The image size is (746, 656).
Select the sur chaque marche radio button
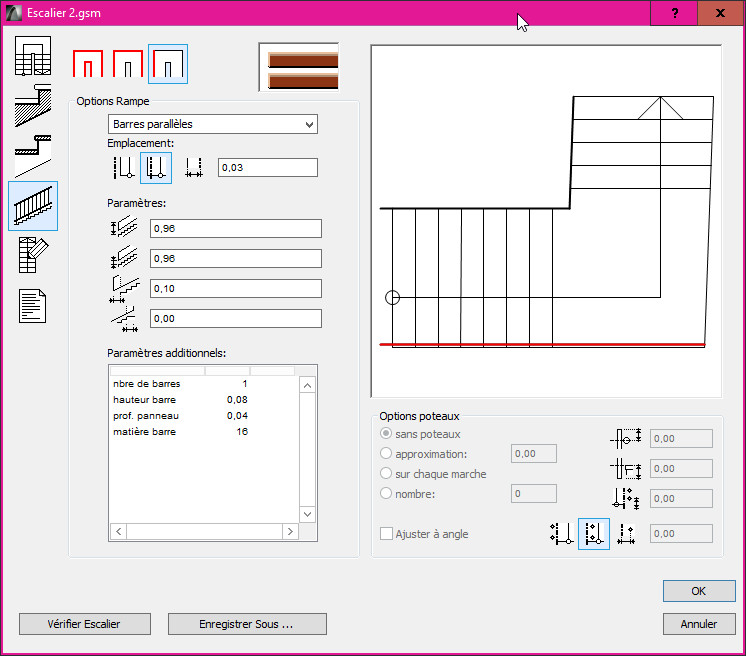click(386, 473)
